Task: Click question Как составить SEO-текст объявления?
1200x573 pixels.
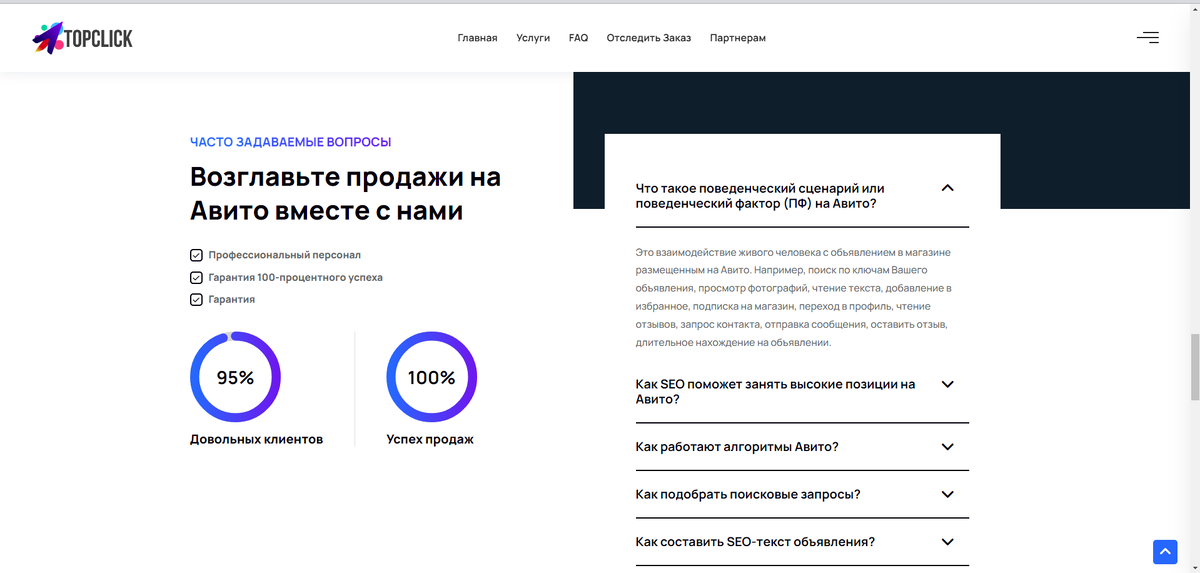Action: point(755,542)
